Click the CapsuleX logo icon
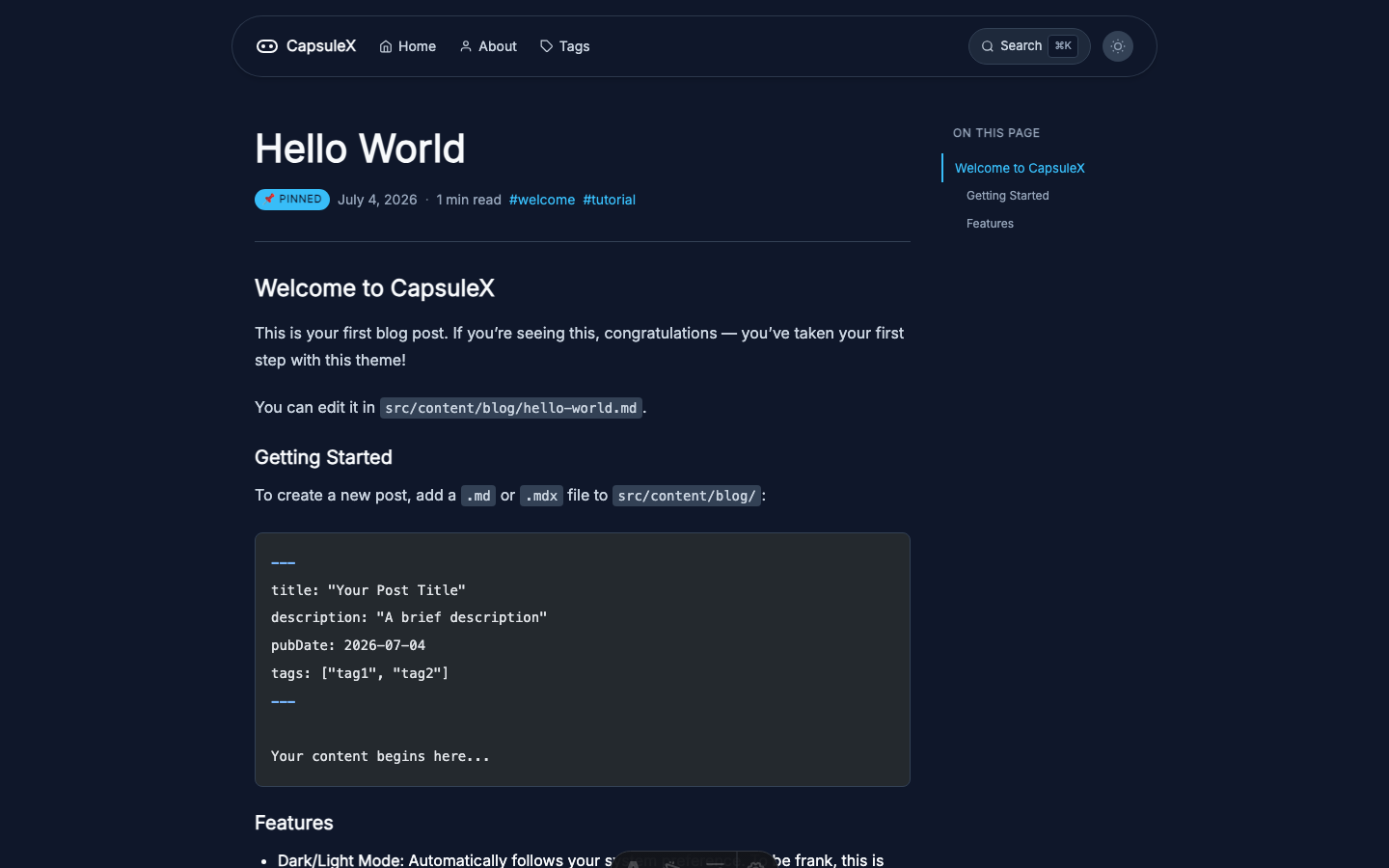1389x868 pixels. tap(267, 46)
